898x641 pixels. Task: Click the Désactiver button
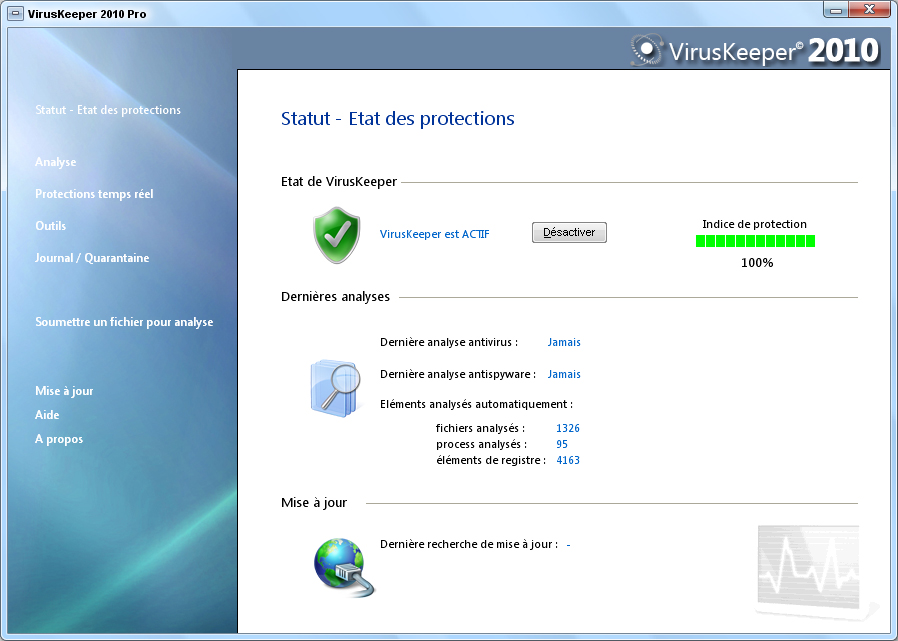pos(569,233)
